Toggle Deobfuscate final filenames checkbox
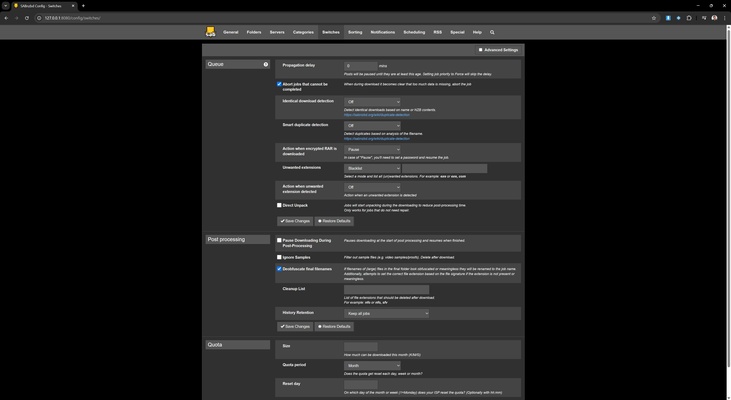This screenshot has width=731, height=400. click(x=279, y=269)
